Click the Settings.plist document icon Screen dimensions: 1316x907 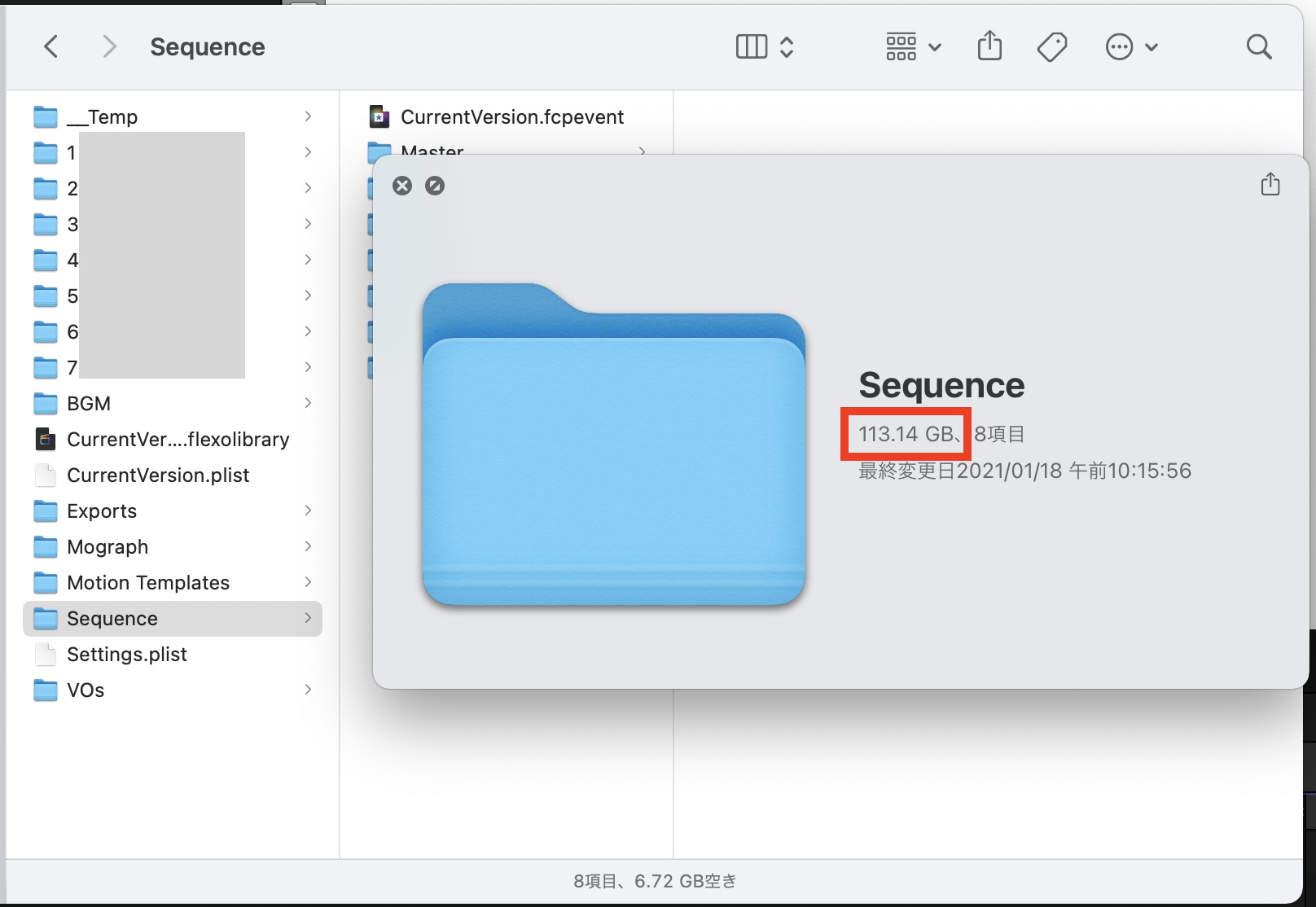coord(46,655)
